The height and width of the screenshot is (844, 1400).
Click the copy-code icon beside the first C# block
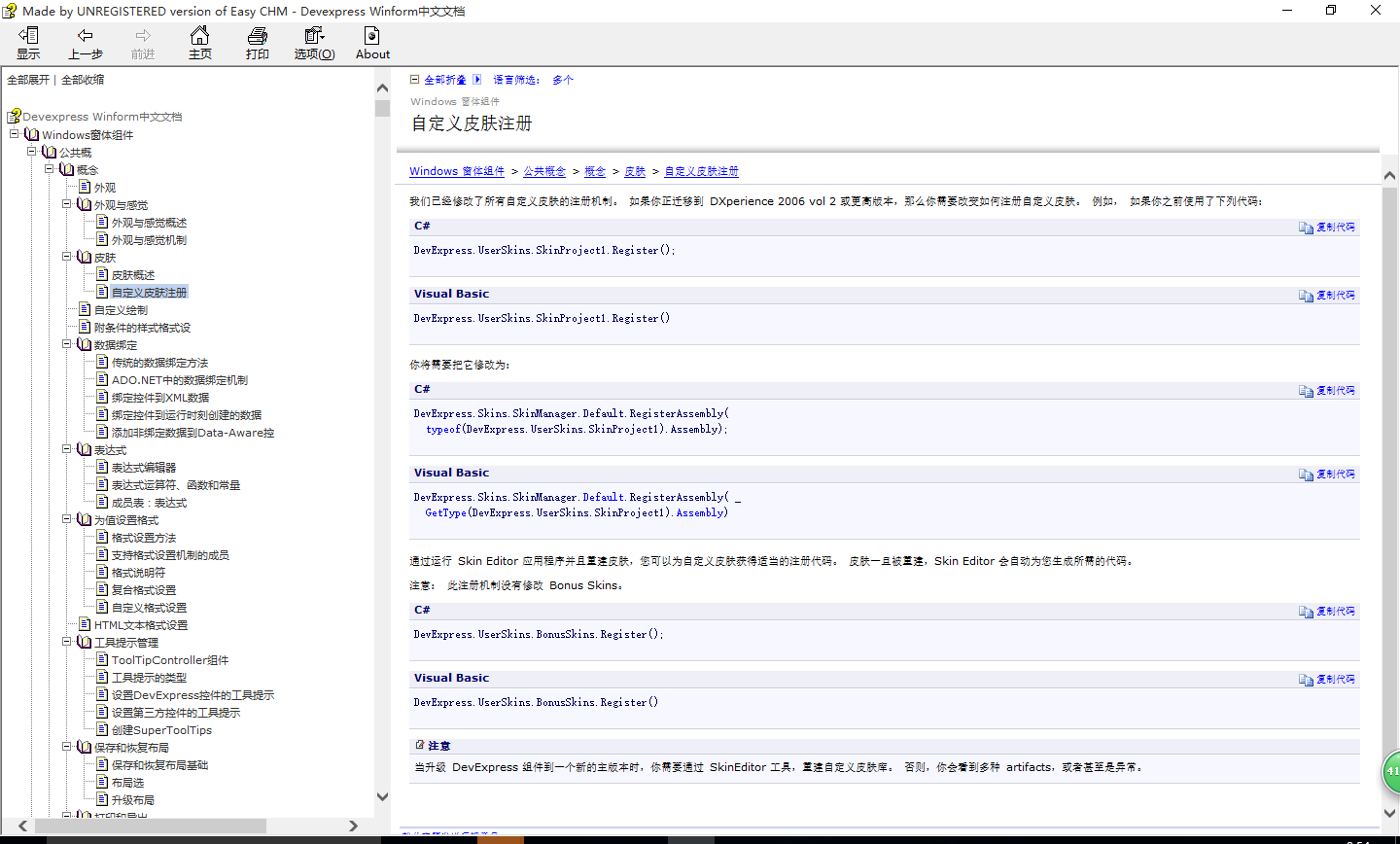click(x=1307, y=227)
